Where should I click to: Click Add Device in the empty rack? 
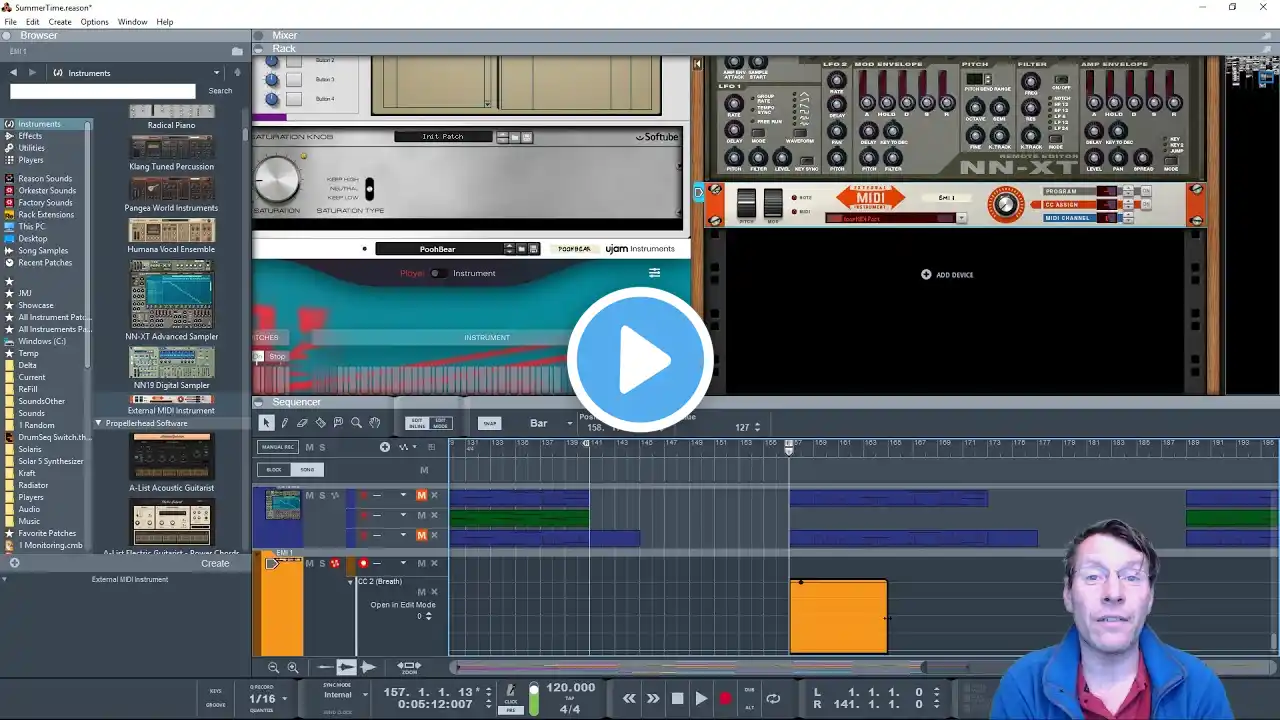point(947,274)
